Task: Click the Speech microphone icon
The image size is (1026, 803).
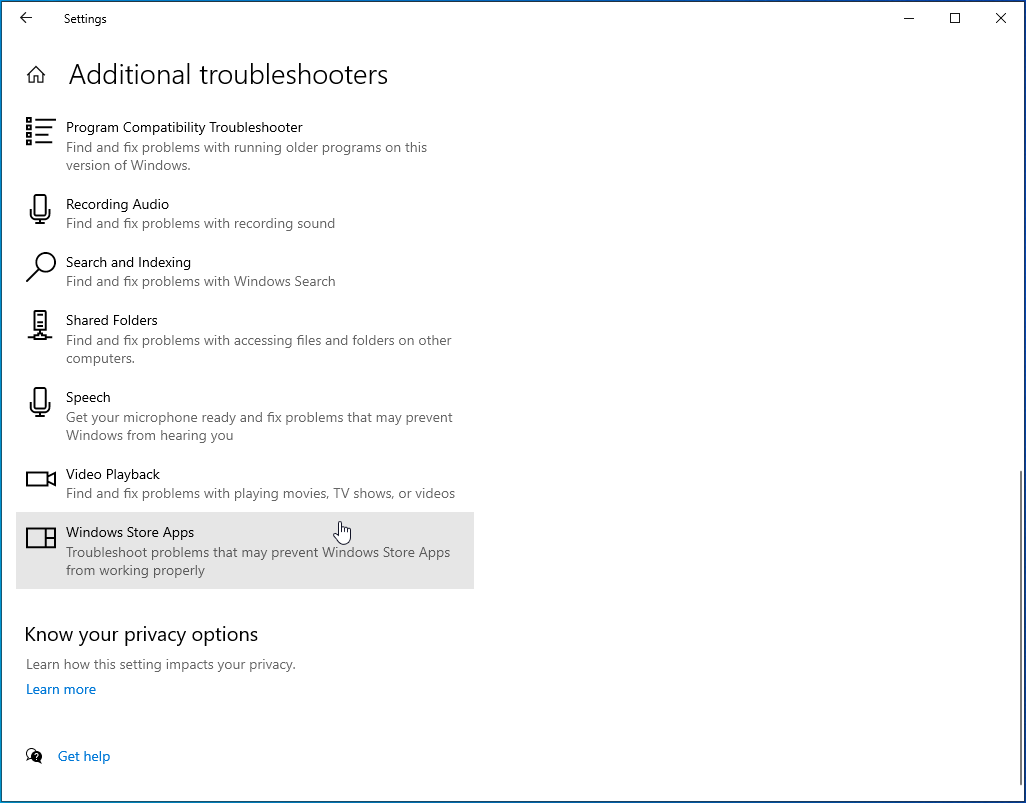Action: (x=40, y=402)
